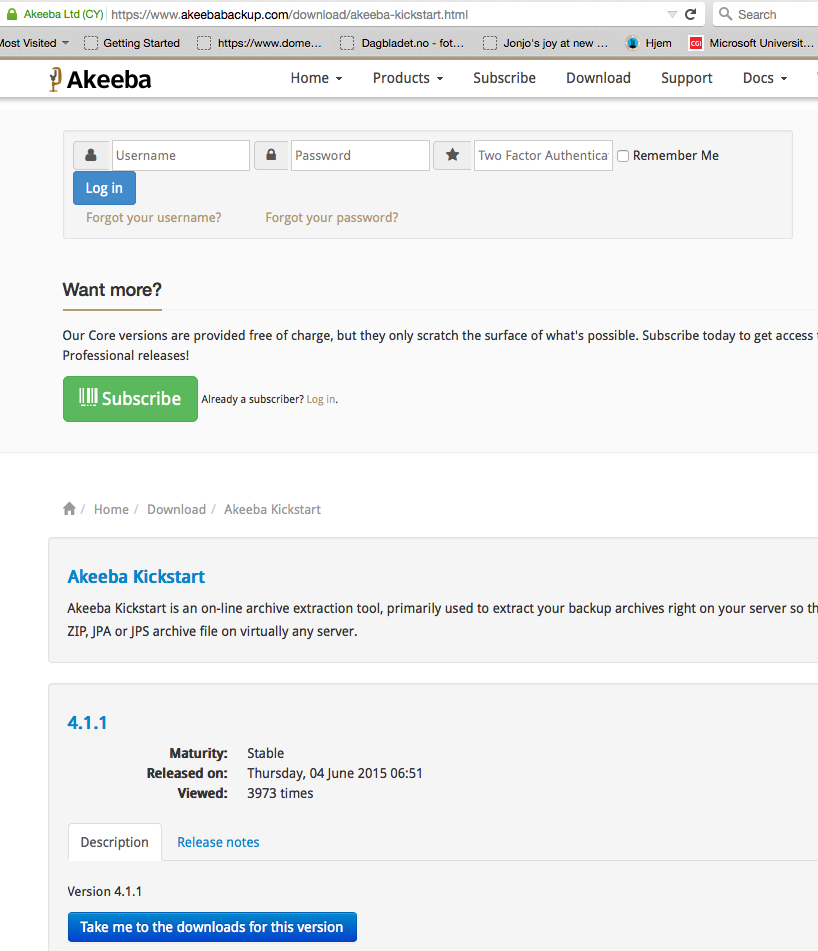The width and height of the screenshot is (818, 951).
Task: Click the 3973 times viewed value
Action: click(280, 793)
